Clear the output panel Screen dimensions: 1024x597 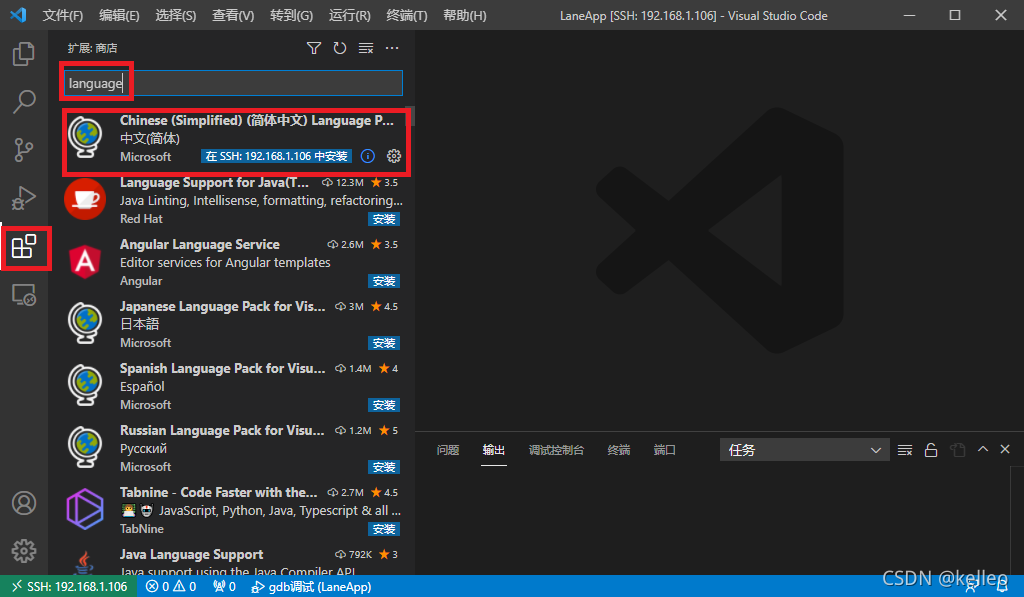point(904,450)
